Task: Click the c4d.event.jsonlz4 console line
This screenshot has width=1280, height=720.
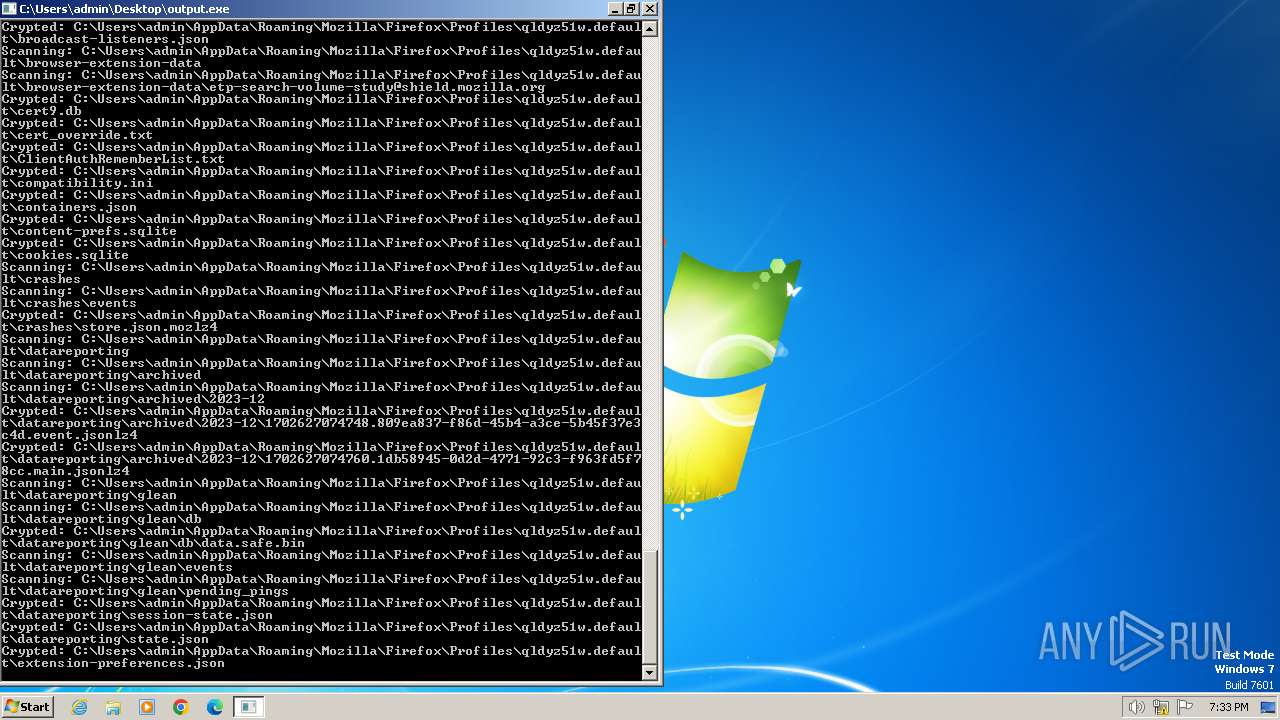Action: [x=68, y=435]
